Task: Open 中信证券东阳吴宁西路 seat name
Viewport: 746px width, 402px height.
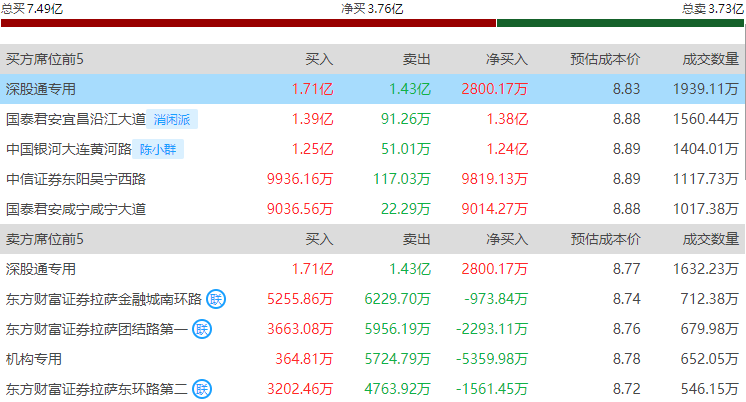Action: pyautogui.click(x=76, y=179)
